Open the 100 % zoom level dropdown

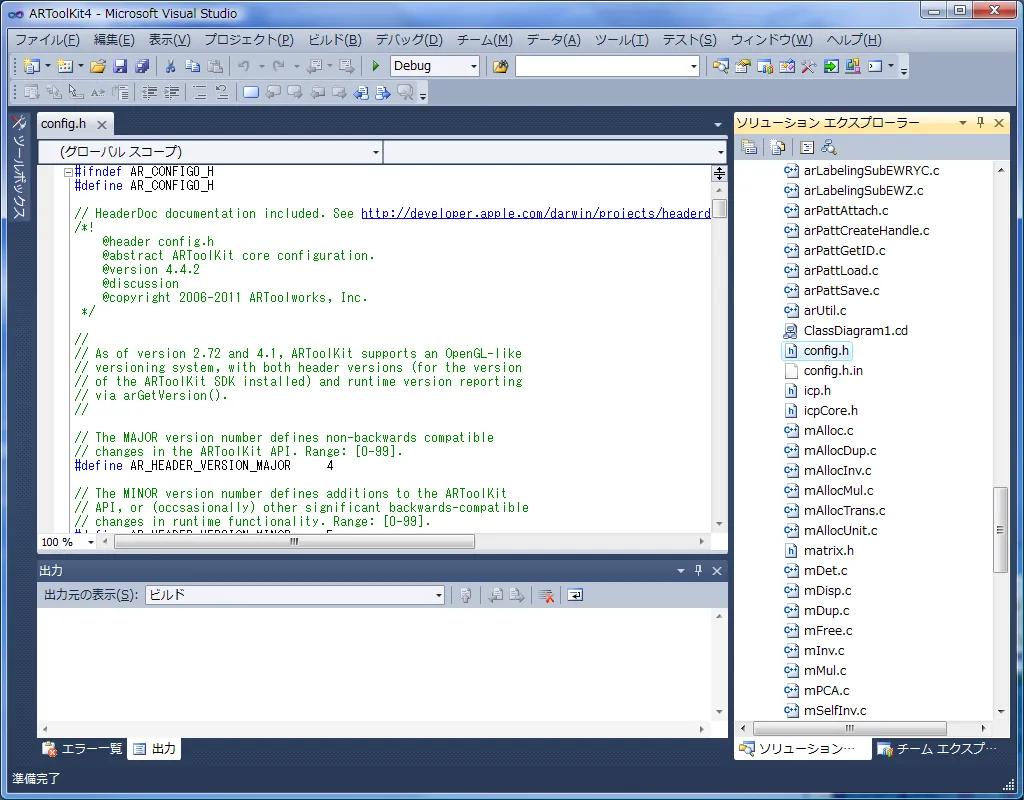point(91,542)
